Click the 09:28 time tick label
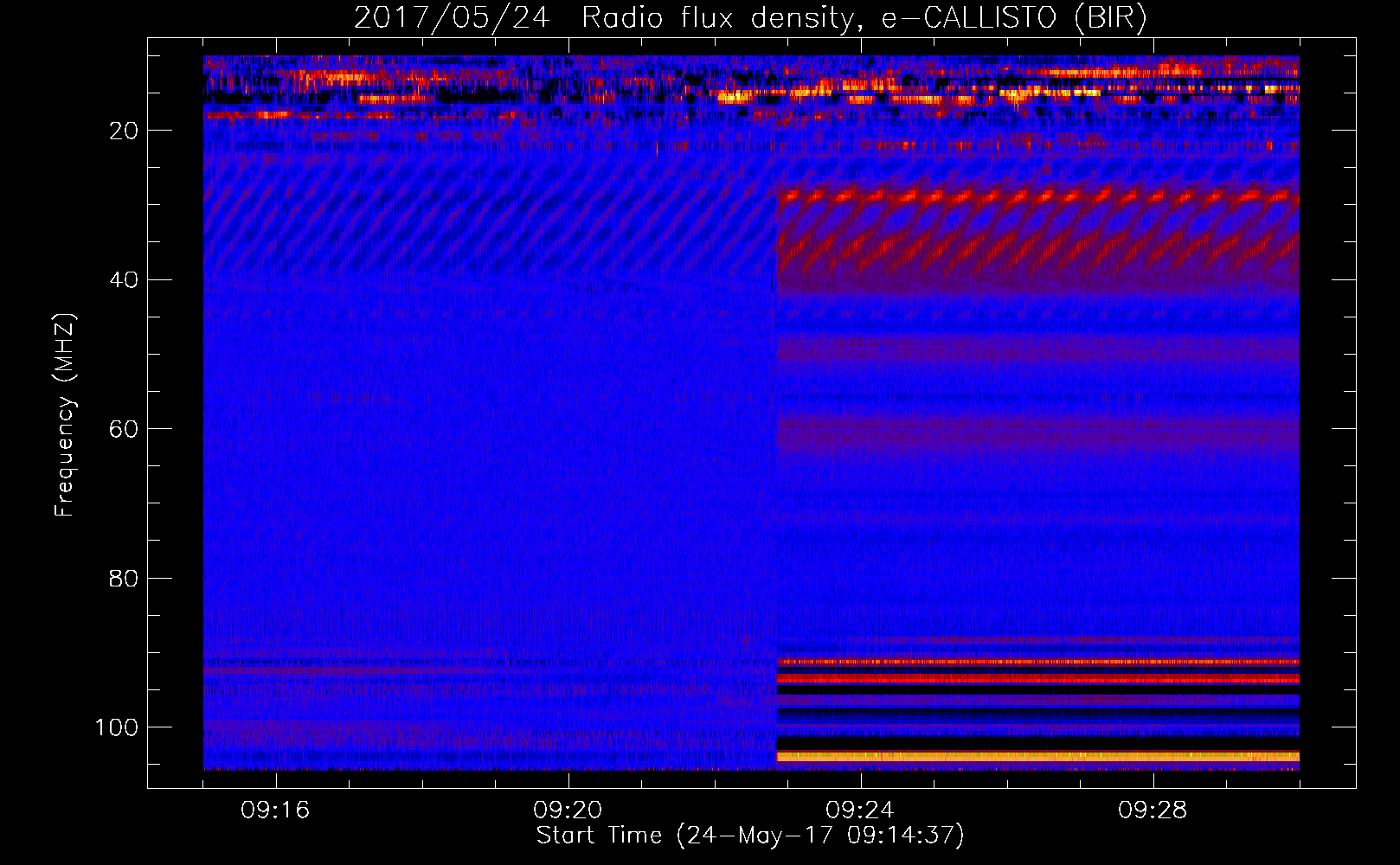Screen dimensions: 1400x865 (x=1153, y=811)
